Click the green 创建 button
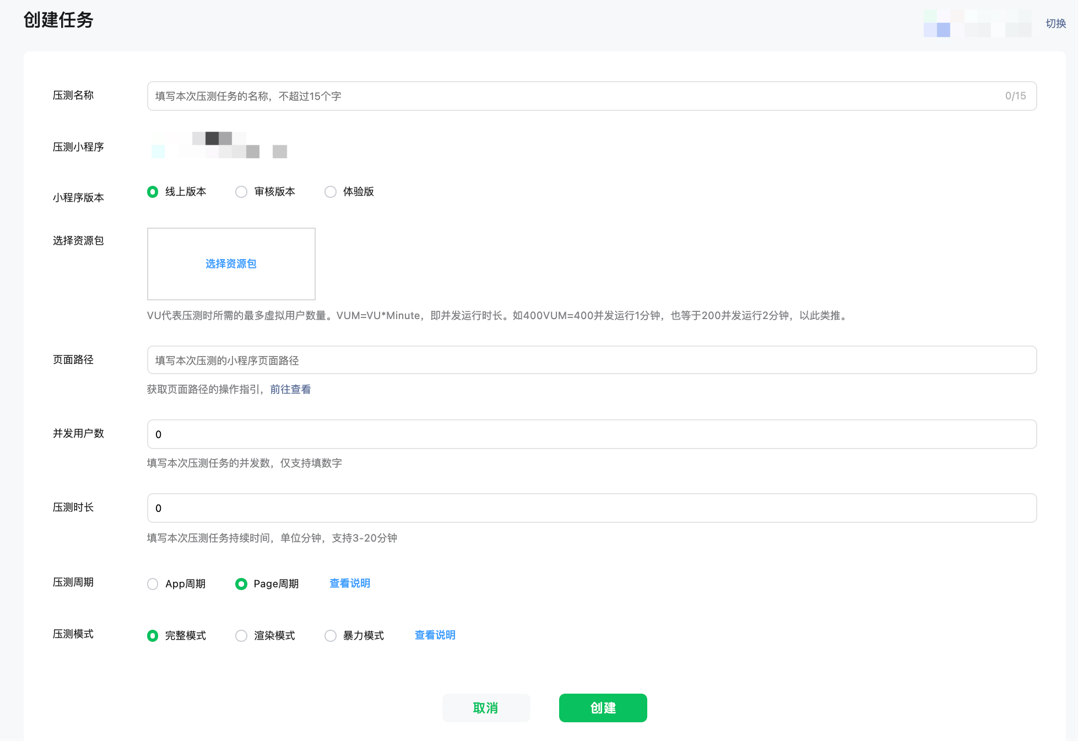This screenshot has width=1085, height=741. point(603,707)
